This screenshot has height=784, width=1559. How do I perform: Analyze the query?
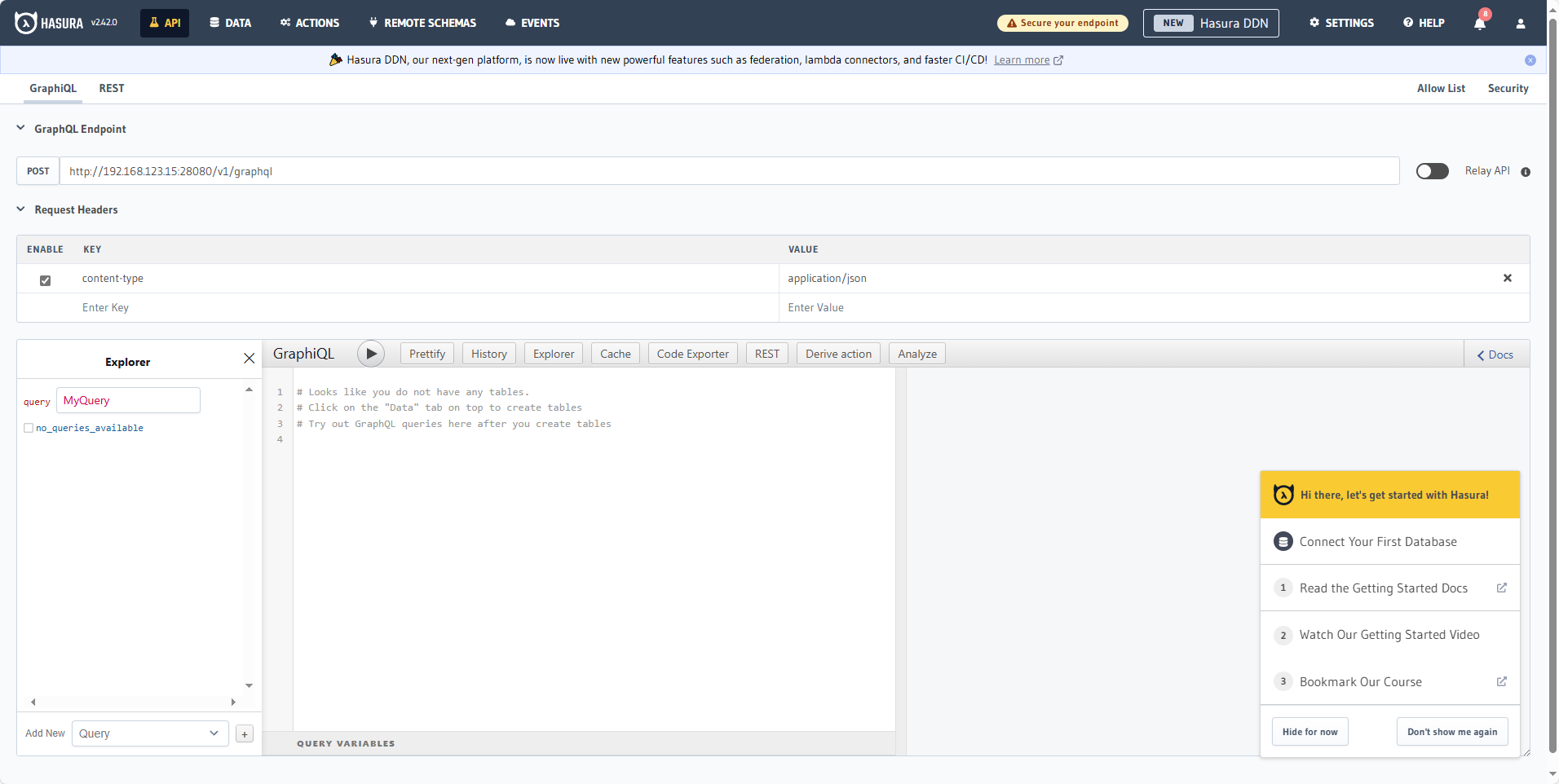point(917,354)
